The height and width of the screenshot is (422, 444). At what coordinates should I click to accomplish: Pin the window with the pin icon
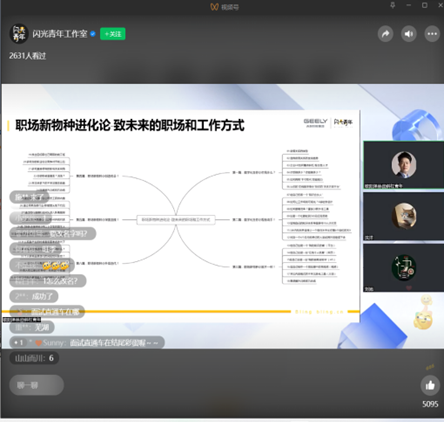(393, 5)
